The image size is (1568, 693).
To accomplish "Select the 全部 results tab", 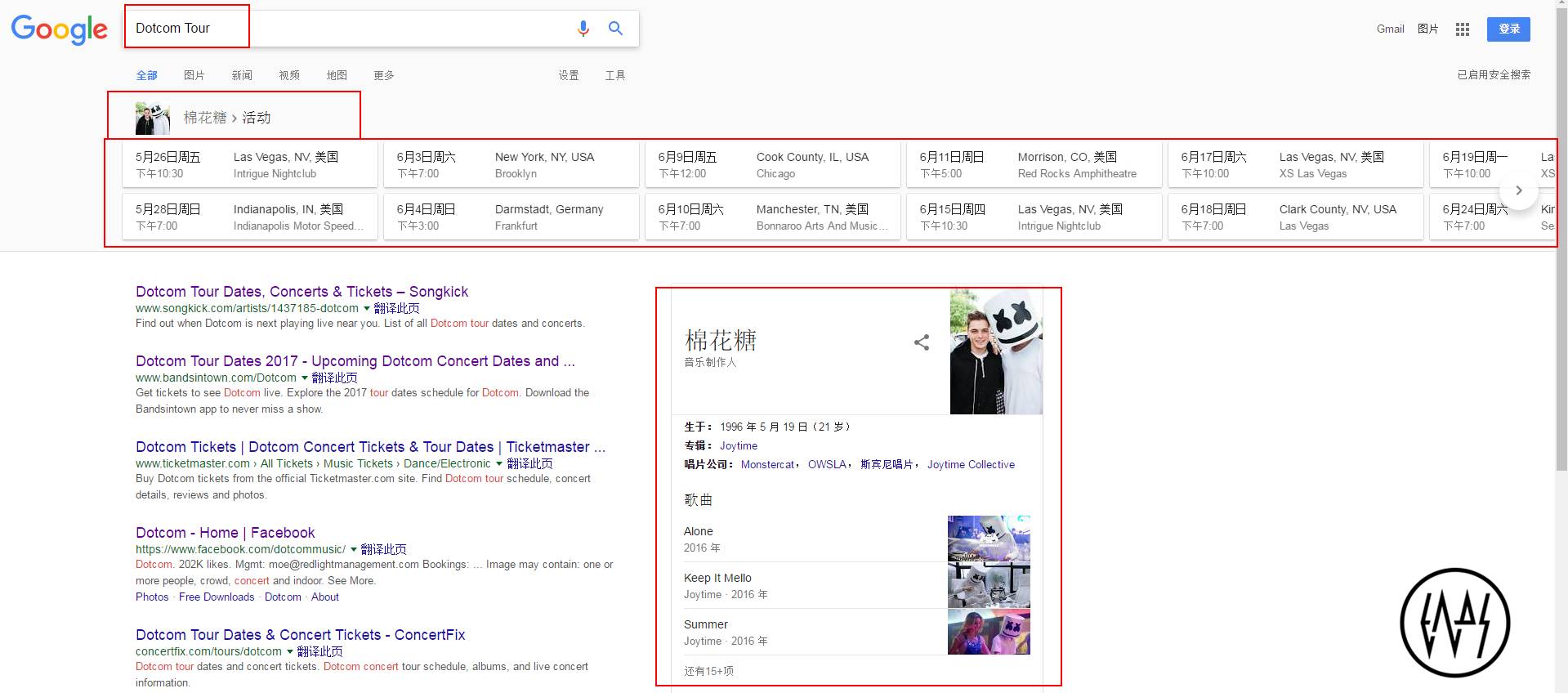I will [x=147, y=75].
